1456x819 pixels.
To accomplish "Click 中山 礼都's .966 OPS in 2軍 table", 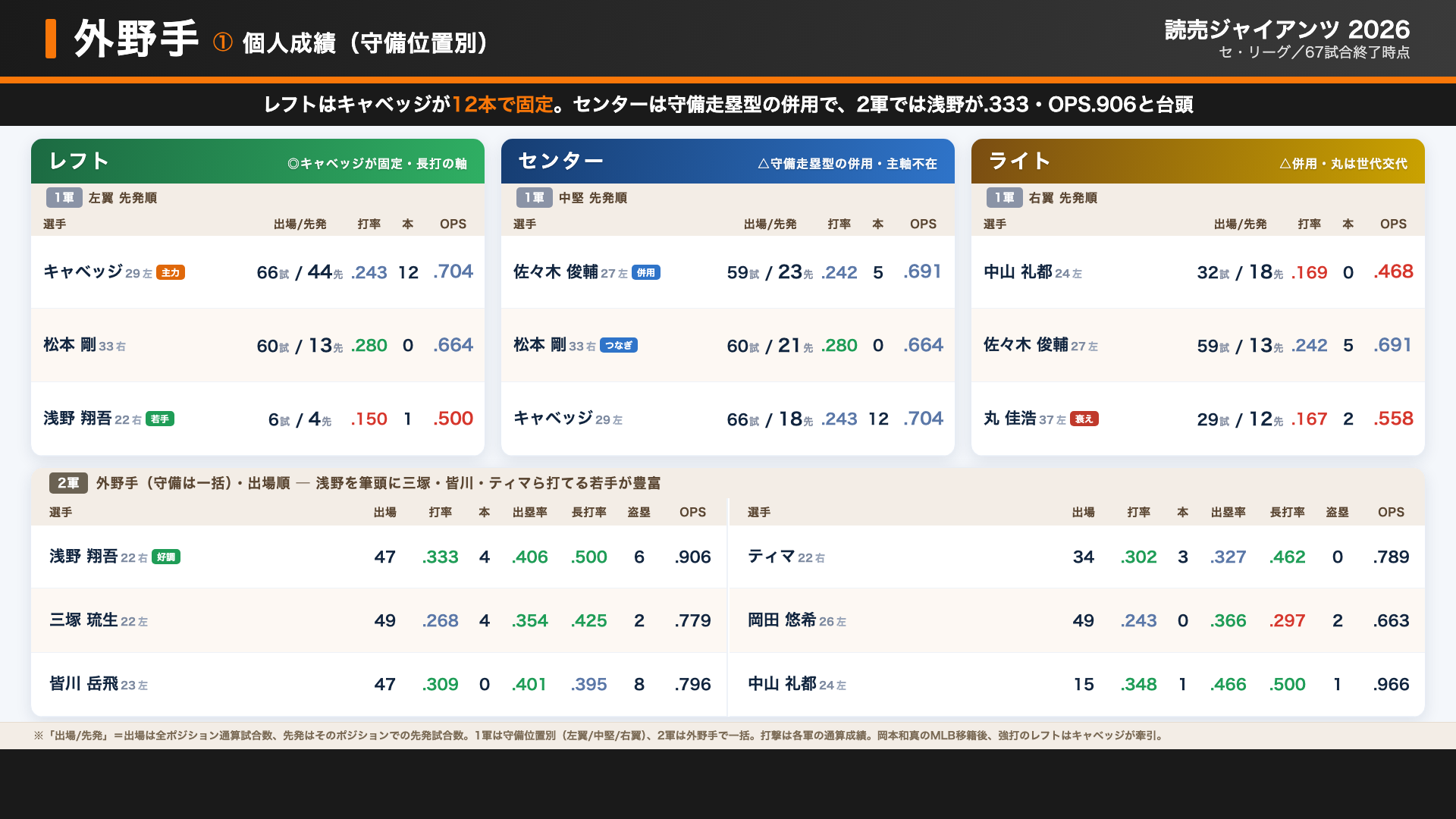I will pos(1392,685).
